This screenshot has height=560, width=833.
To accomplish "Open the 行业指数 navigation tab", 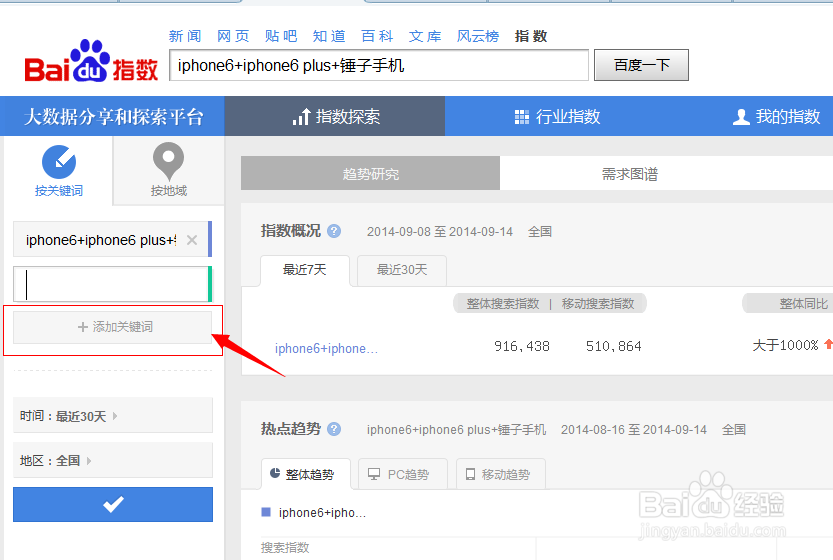I will pos(557,116).
